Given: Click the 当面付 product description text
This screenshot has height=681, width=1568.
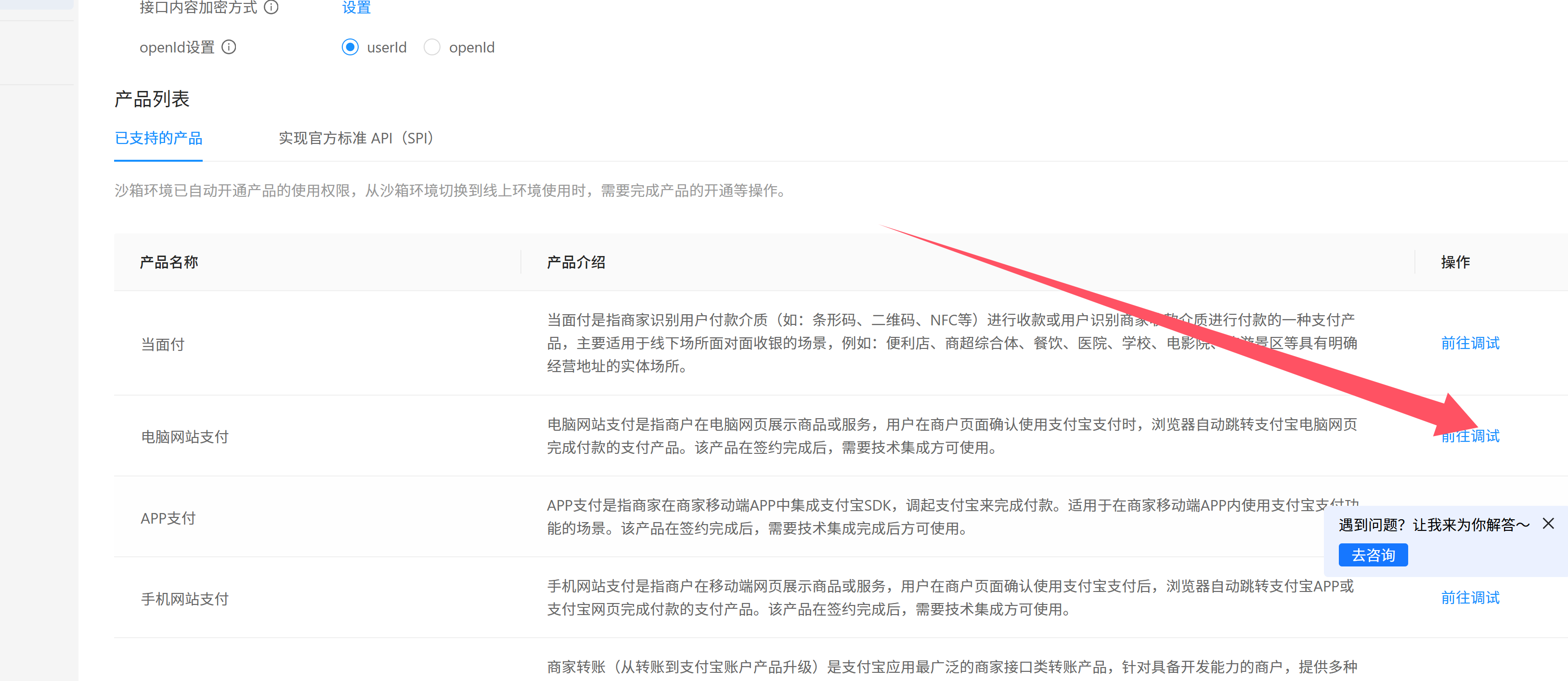Looking at the screenshot, I should coord(952,343).
